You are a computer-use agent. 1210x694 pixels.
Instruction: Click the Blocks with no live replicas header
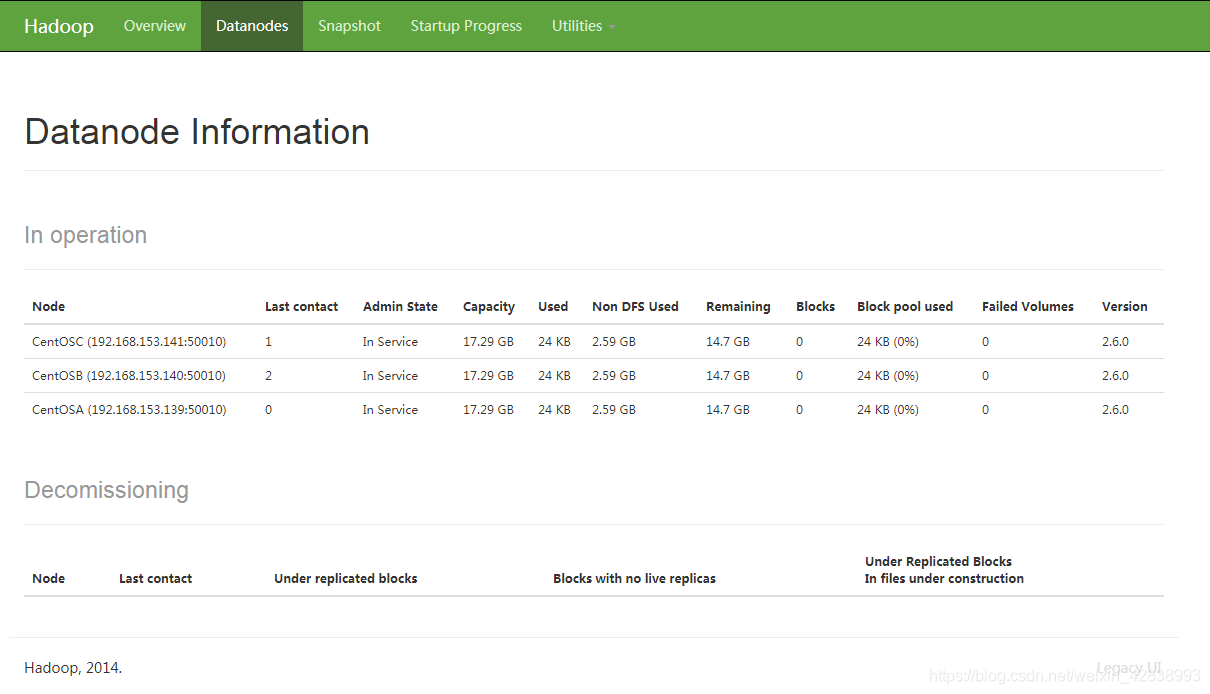(634, 579)
